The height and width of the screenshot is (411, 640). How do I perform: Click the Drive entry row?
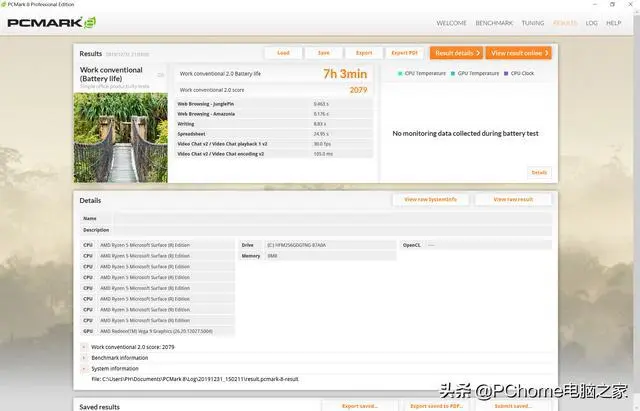pyautogui.click(x=318, y=245)
